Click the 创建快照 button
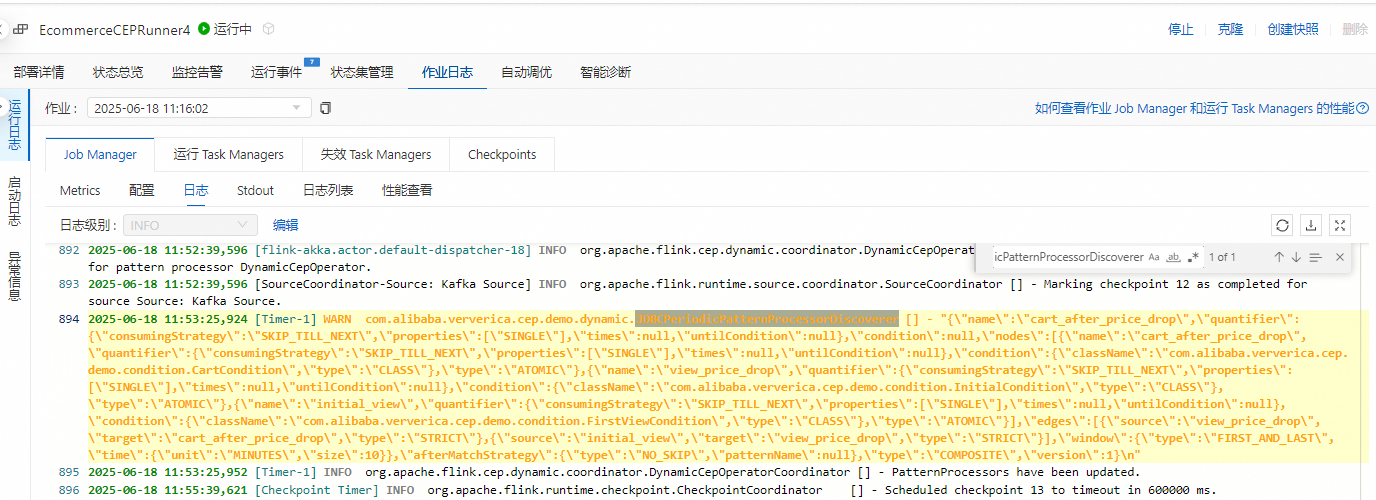The height and width of the screenshot is (500, 1376). 1292,29
